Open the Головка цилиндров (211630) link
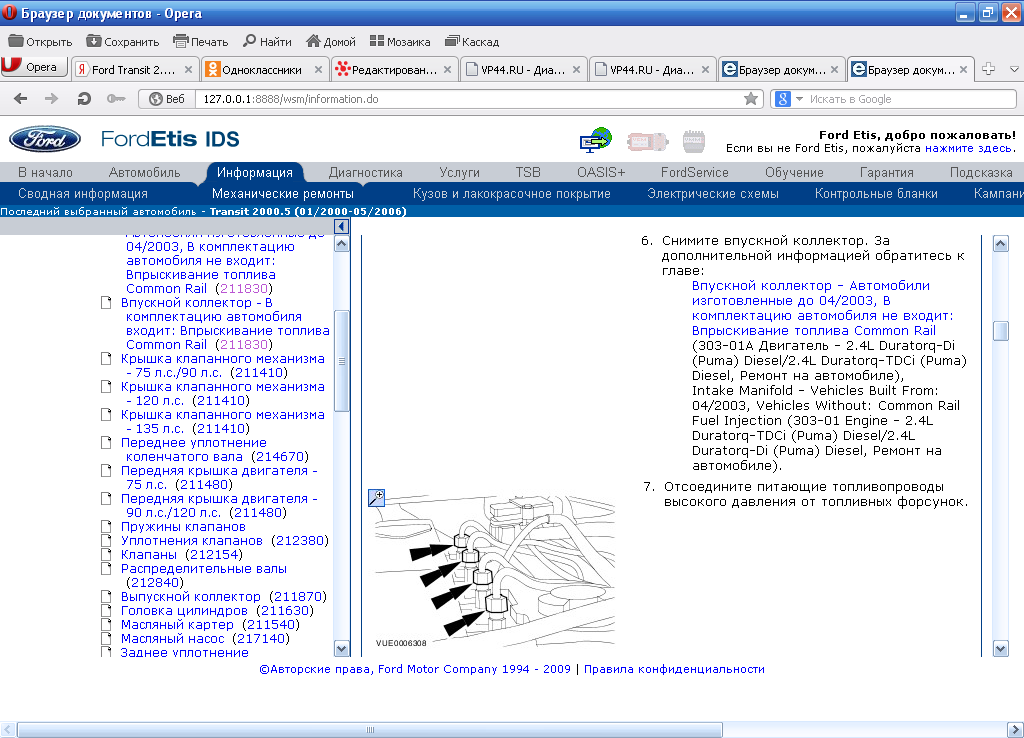The width and height of the screenshot is (1024, 738). (217, 611)
